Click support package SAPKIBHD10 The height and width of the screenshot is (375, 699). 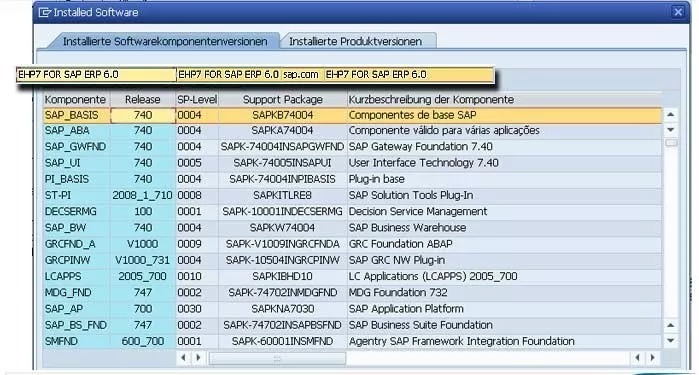point(283,276)
